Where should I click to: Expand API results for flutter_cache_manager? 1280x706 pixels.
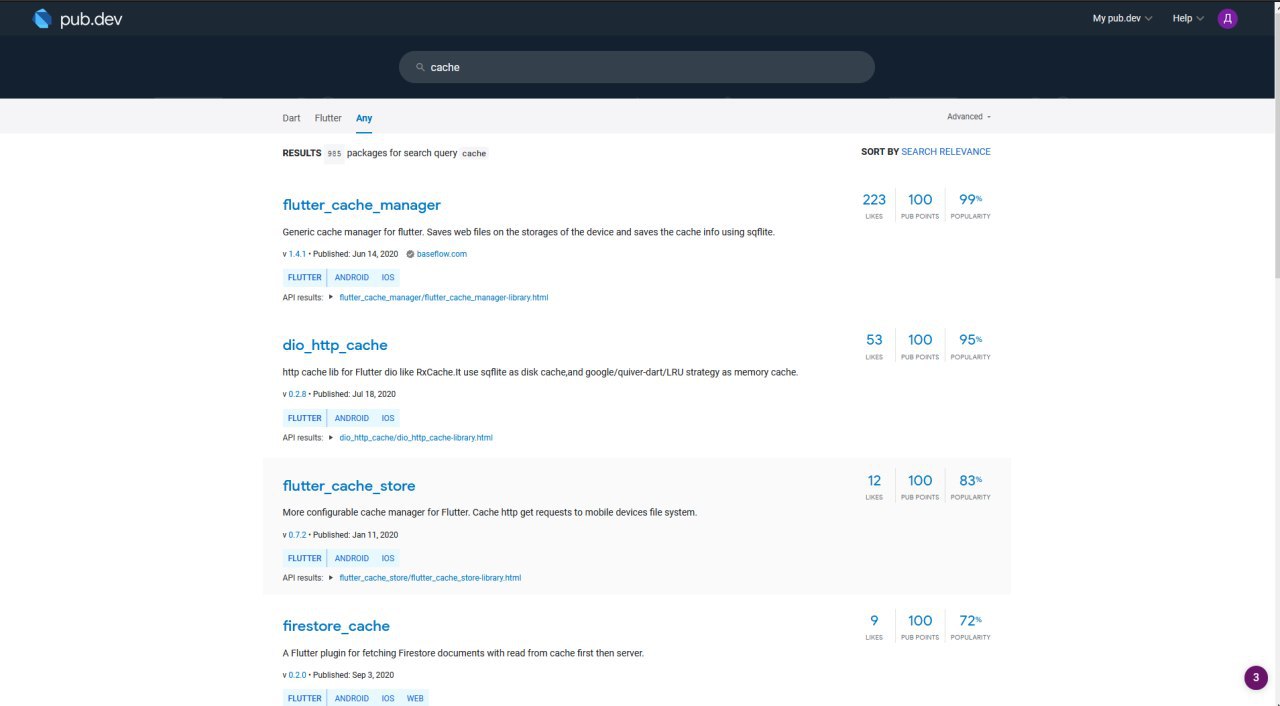pyautogui.click(x=330, y=297)
